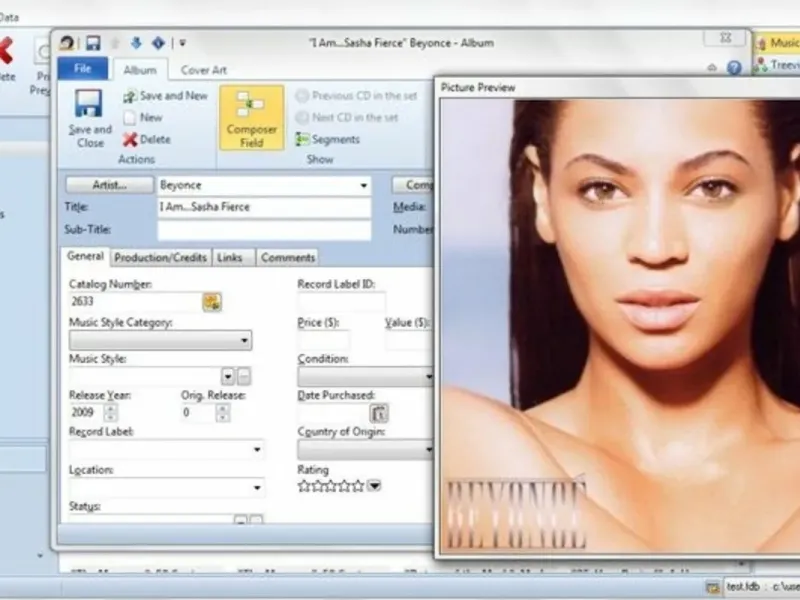The height and width of the screenshot is (600, 800).
Task: Open the Artist dropdown showing Beyonce
Action: click(363, 186)
